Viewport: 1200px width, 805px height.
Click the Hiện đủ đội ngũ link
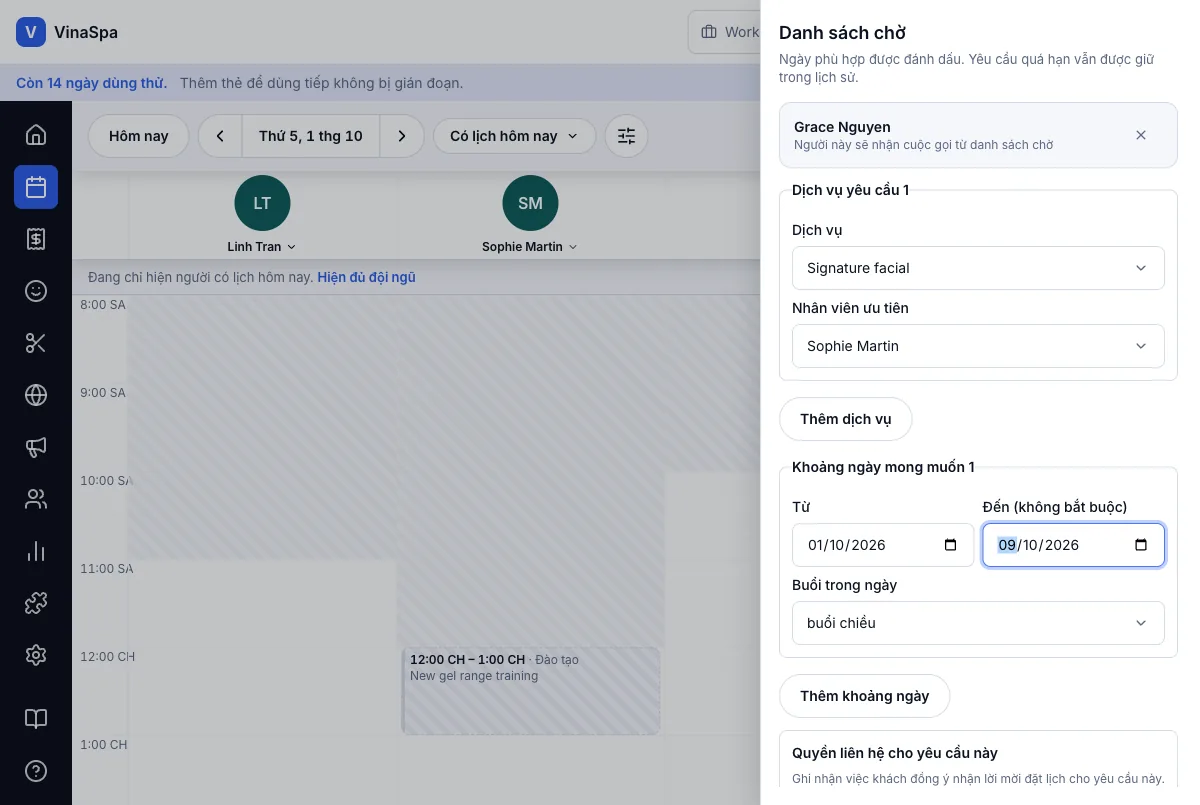366,277
